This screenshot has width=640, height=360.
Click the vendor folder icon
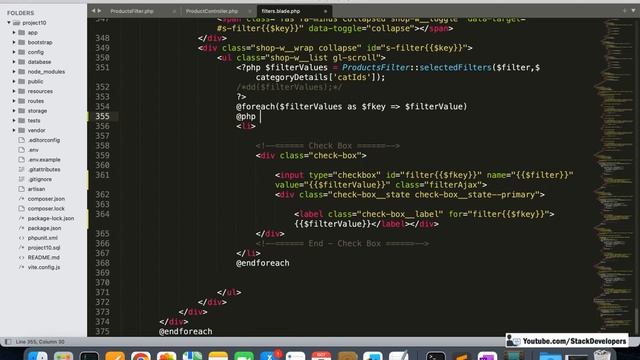point(22,131)
